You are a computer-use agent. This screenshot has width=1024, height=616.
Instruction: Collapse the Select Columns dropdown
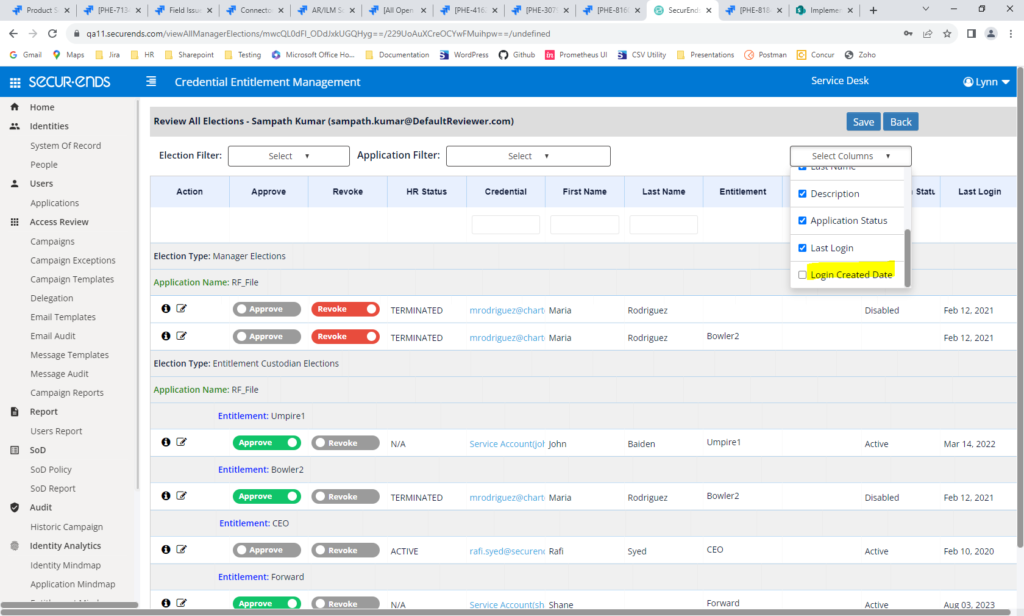pyautogui.click(x=850, y=156)
